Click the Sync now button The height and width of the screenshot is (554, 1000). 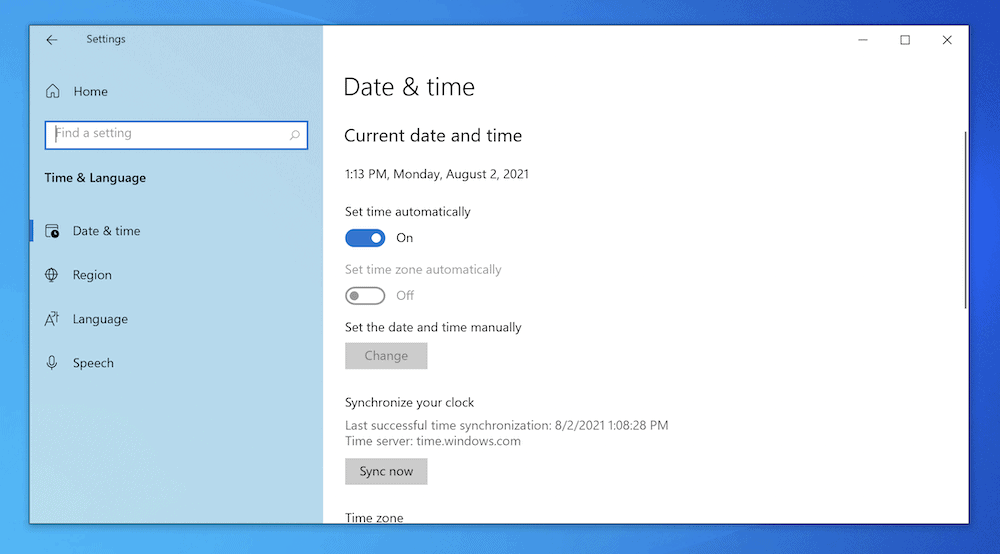coord(386,471)
